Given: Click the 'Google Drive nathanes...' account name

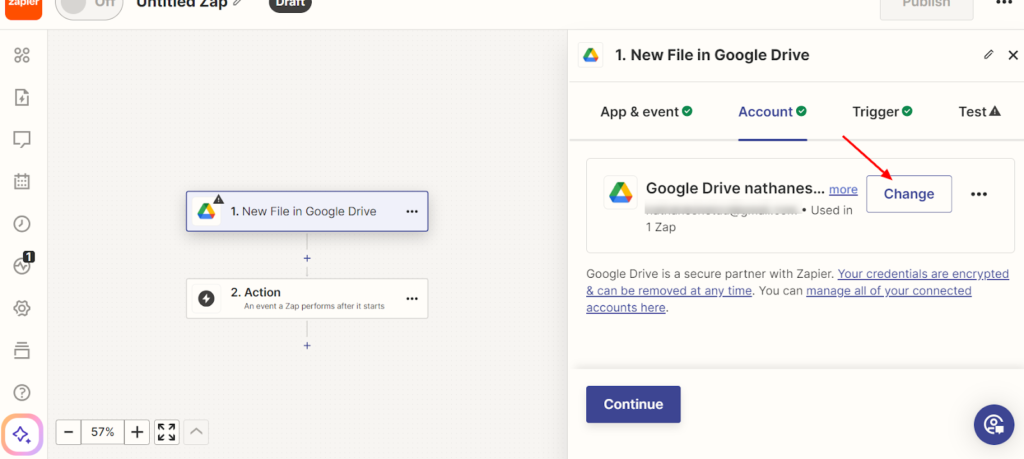Looking at the screenshot, I should click(x=735, y=189).
